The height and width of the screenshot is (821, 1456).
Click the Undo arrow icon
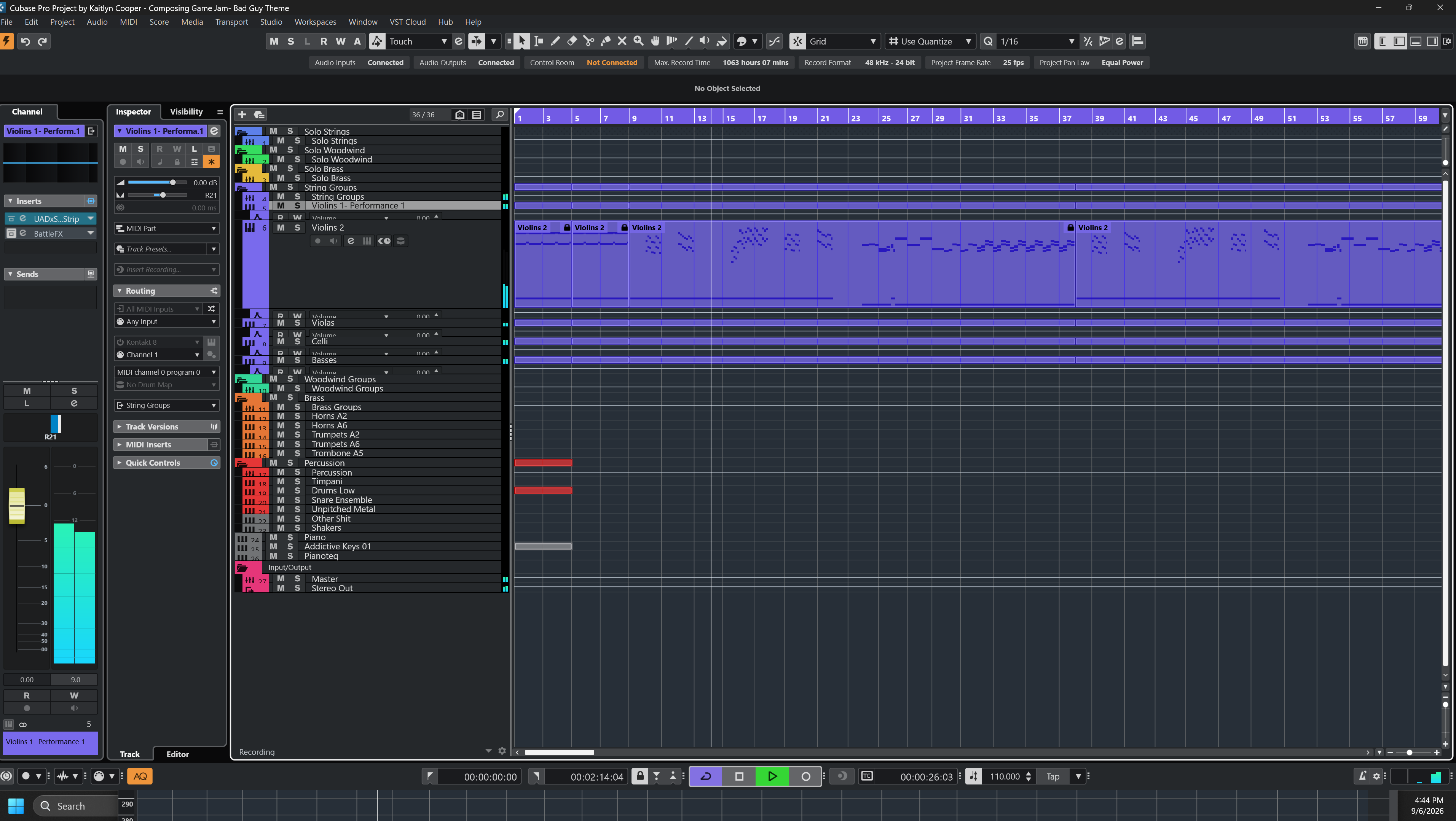(x=25, y=41)
